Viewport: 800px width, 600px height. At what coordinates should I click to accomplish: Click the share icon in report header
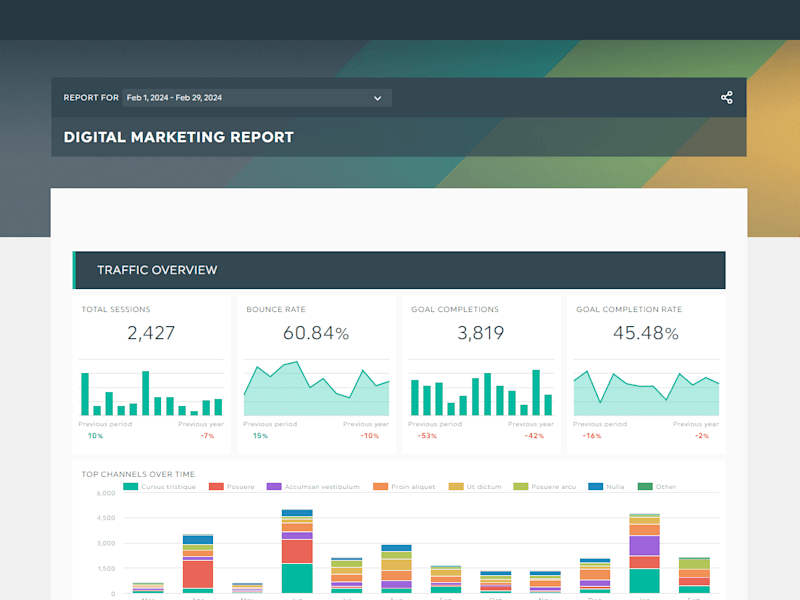[x=727, y=97]
